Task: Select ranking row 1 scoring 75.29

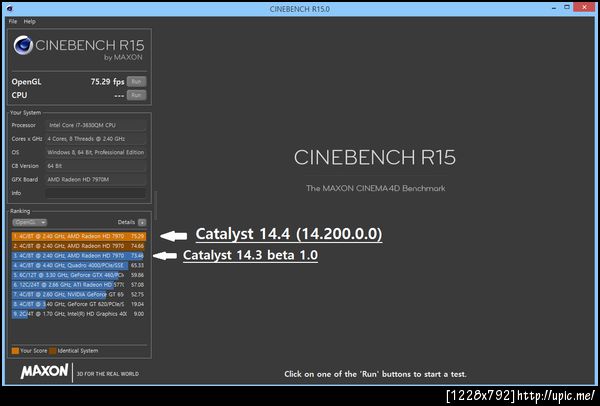Action: pos(78,236)
